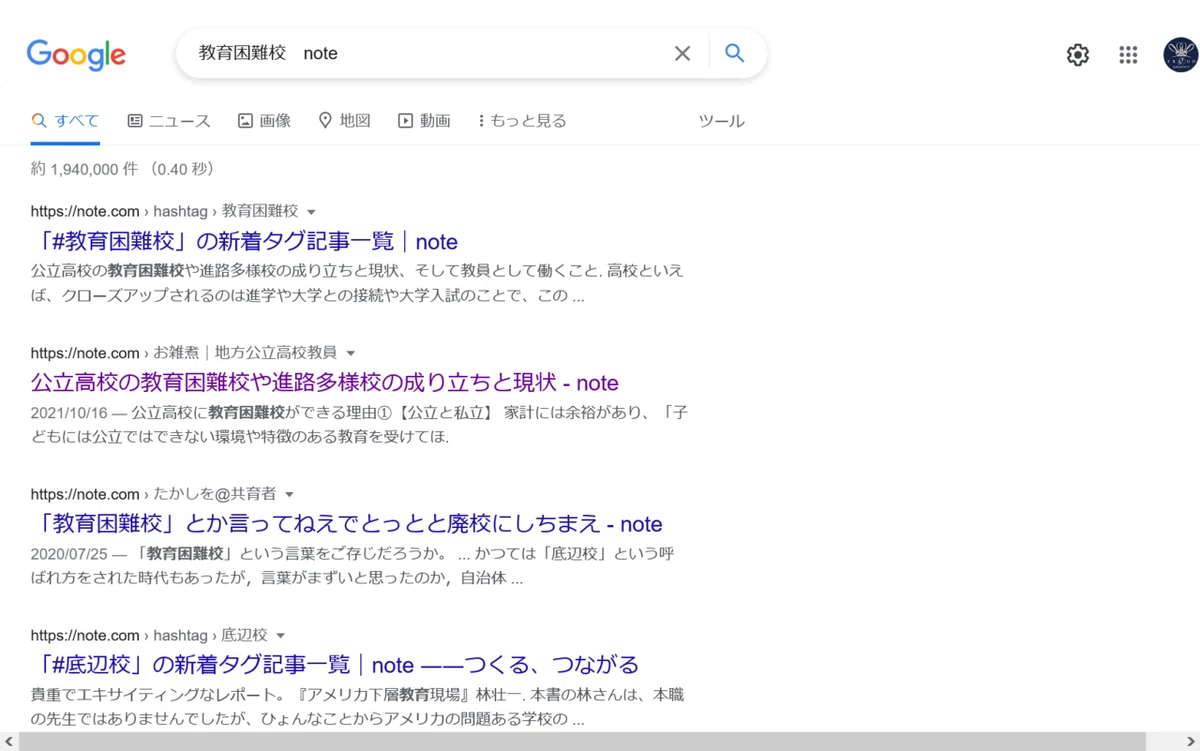Open the Google apps grid icon

click(1128, 55)
